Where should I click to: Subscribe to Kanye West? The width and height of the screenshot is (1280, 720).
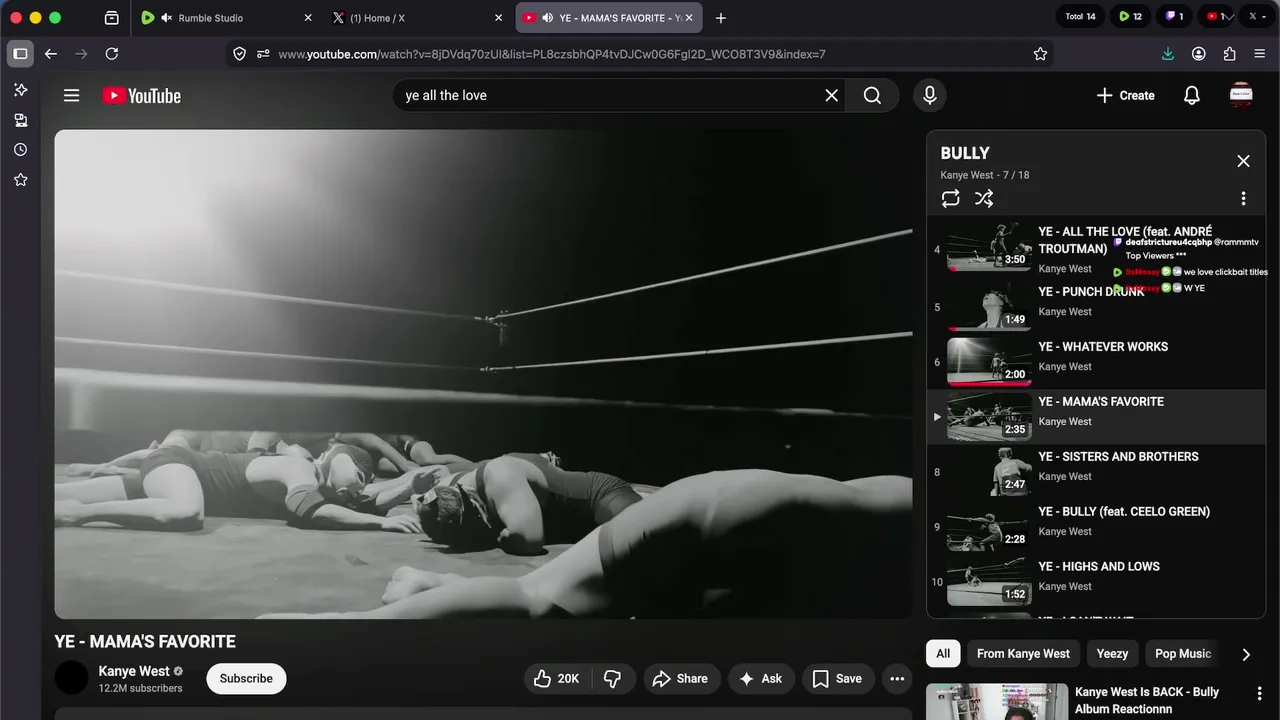pyautogui.click(x=246, y=679)
